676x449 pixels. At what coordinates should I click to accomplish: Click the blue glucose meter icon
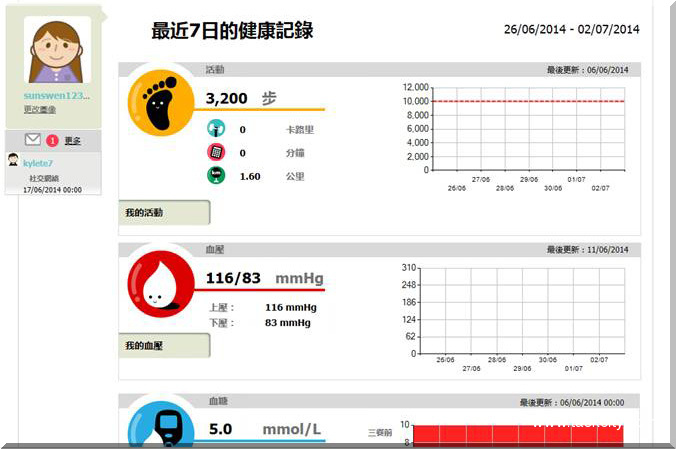coord(160,430)
